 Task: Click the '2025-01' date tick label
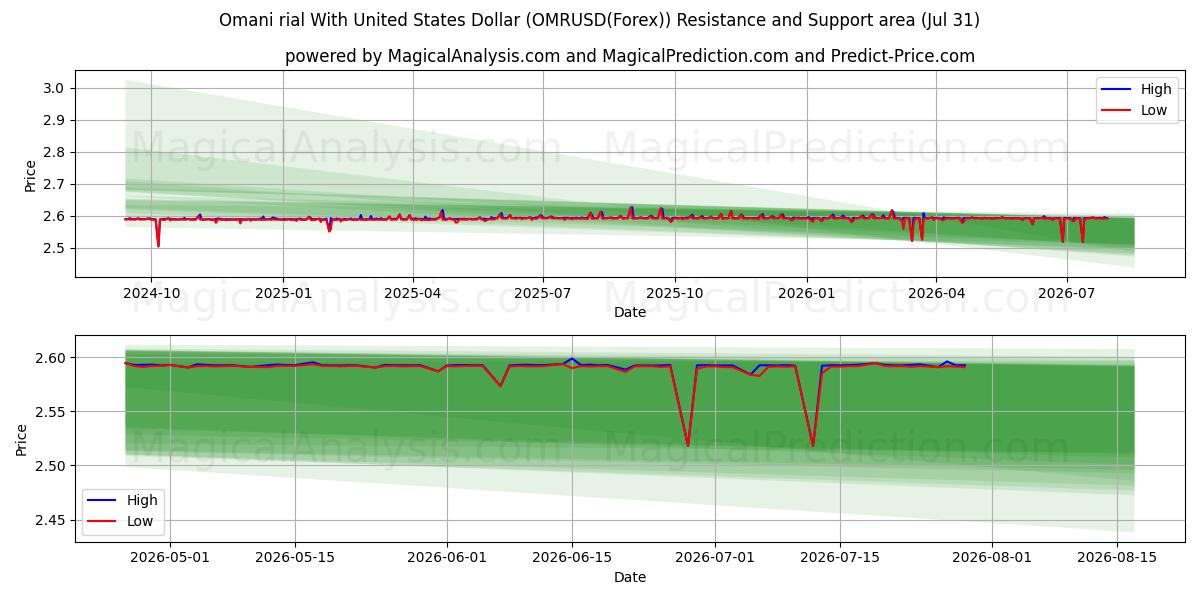[283, 294]
